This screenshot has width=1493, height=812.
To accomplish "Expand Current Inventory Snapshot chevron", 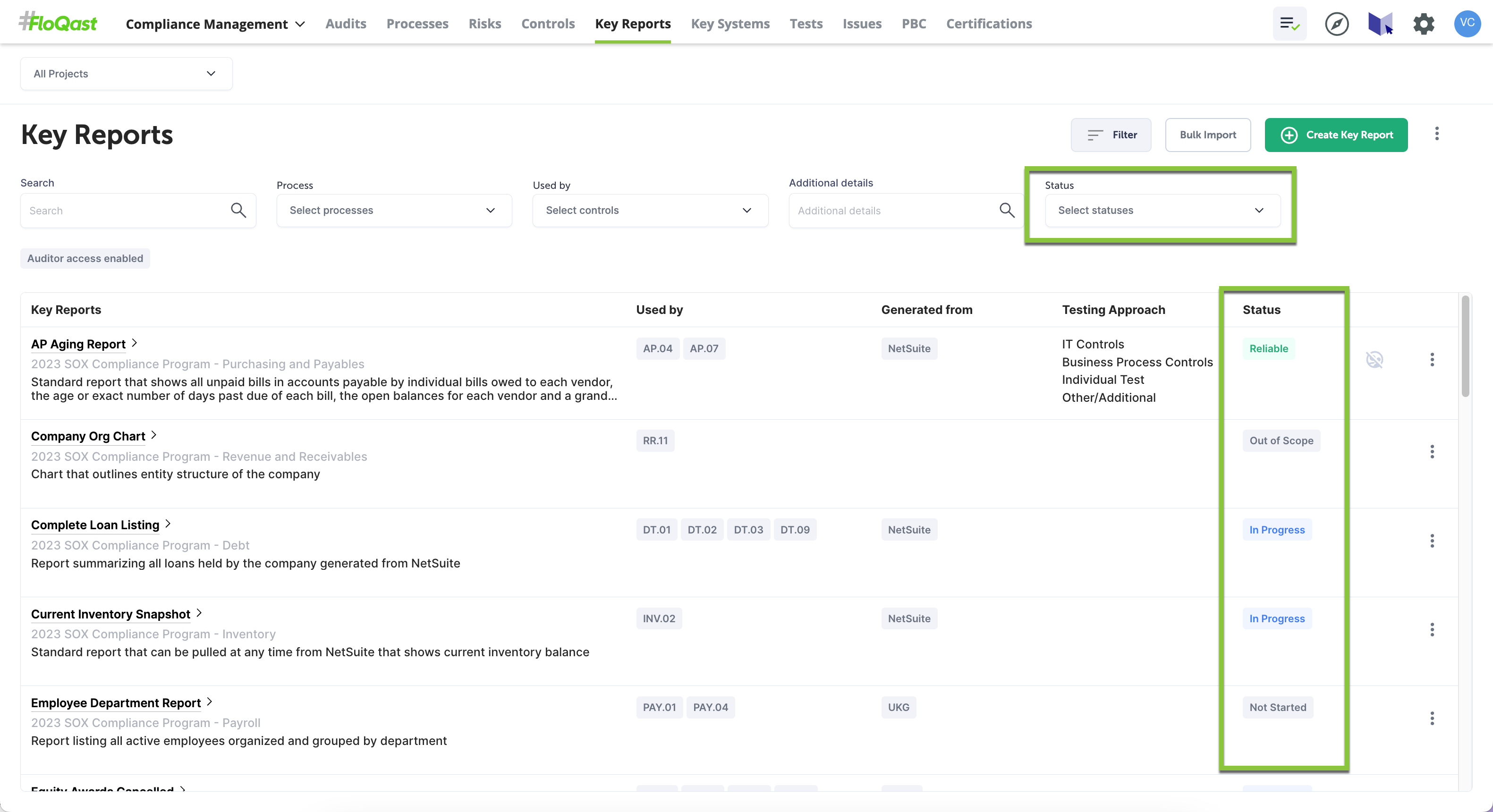I will [x=199, y=613].
